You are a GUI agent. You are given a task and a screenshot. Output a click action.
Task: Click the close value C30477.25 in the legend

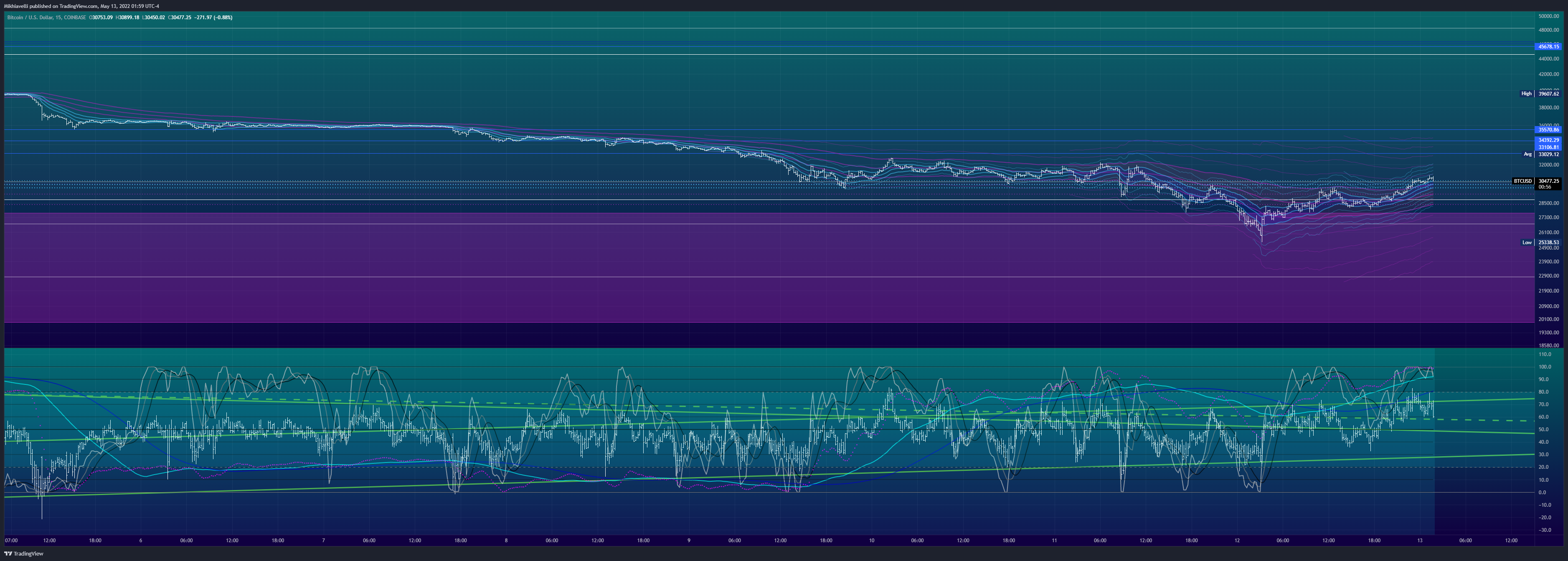coord(180,18)
